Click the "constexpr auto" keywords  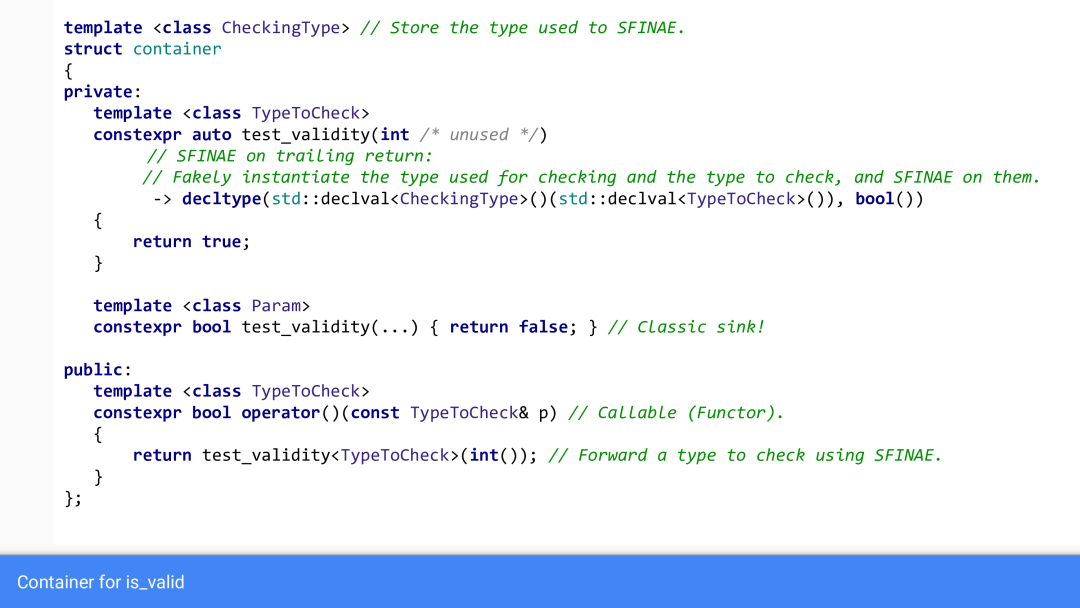point(162,135)
